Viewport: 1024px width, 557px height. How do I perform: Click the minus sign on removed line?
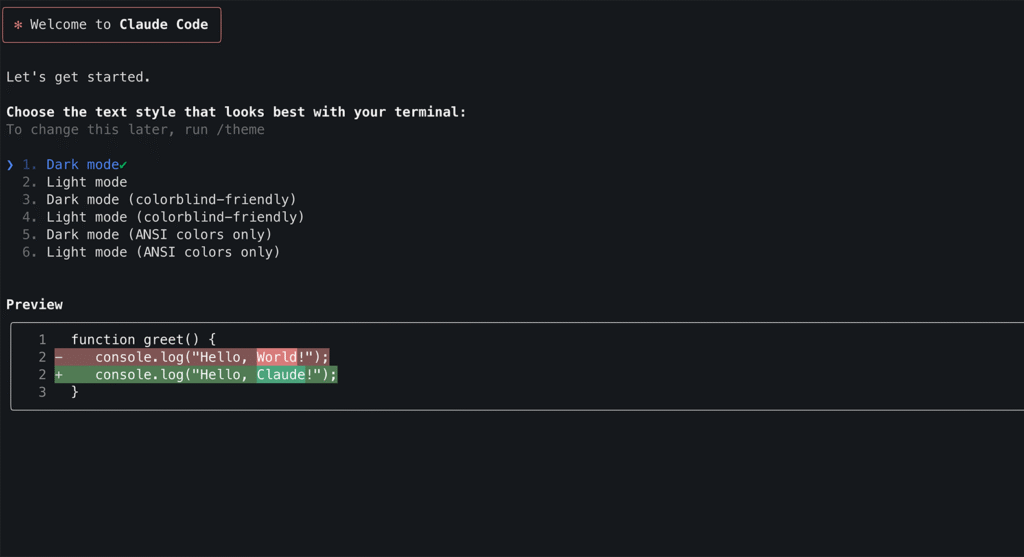pos(59,357)
